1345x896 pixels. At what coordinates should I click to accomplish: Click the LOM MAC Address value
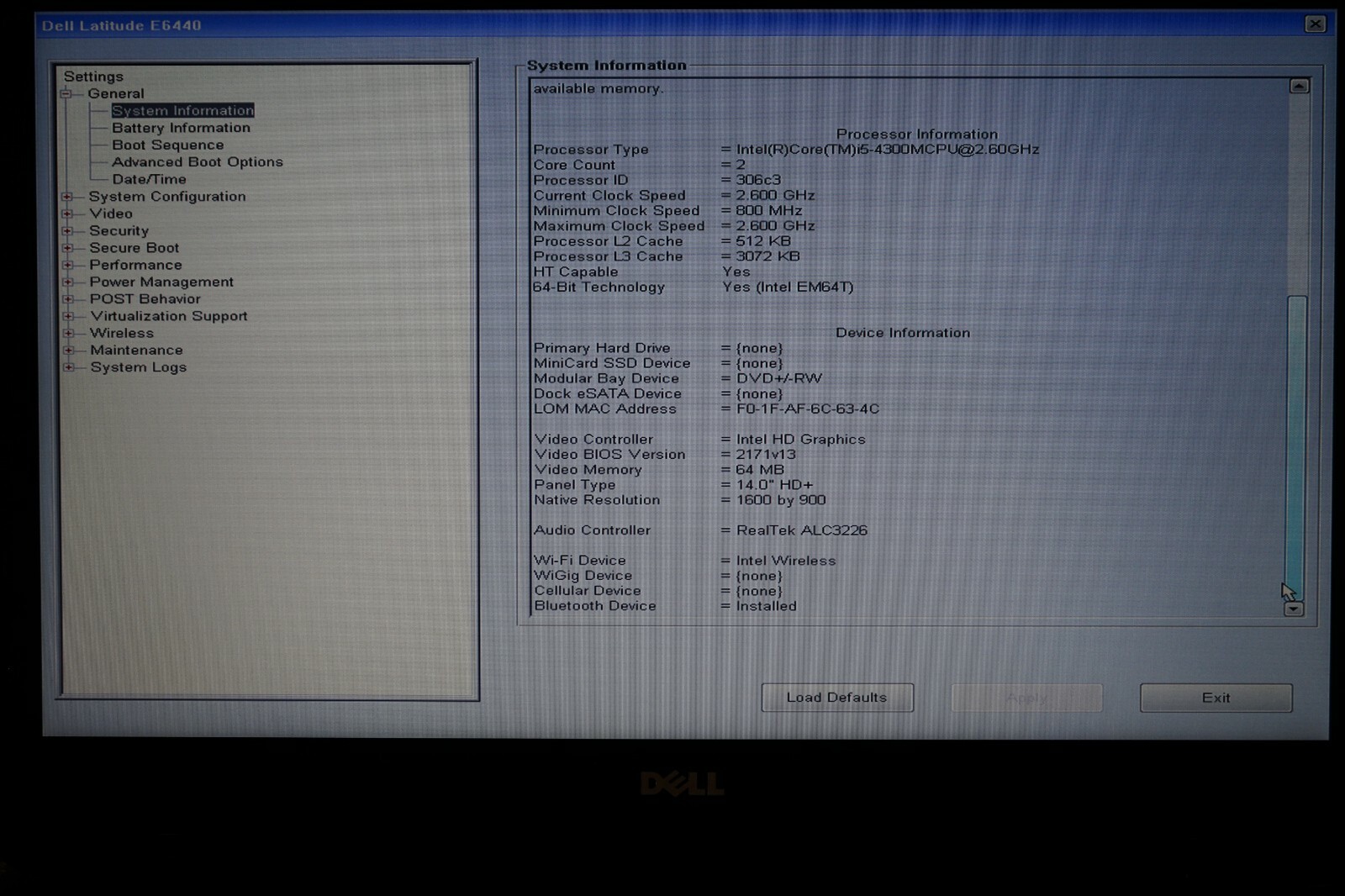pyautogui.click(x=808, y=409)
